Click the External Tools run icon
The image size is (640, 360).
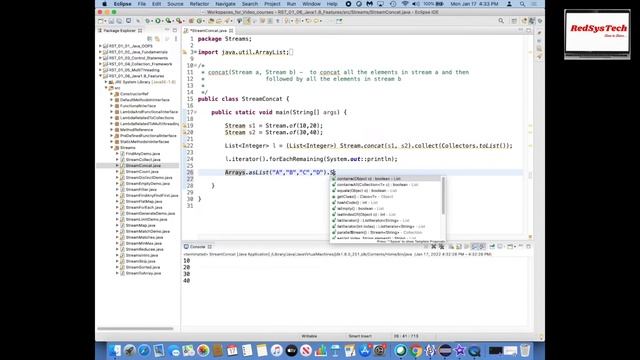point(179,21)
